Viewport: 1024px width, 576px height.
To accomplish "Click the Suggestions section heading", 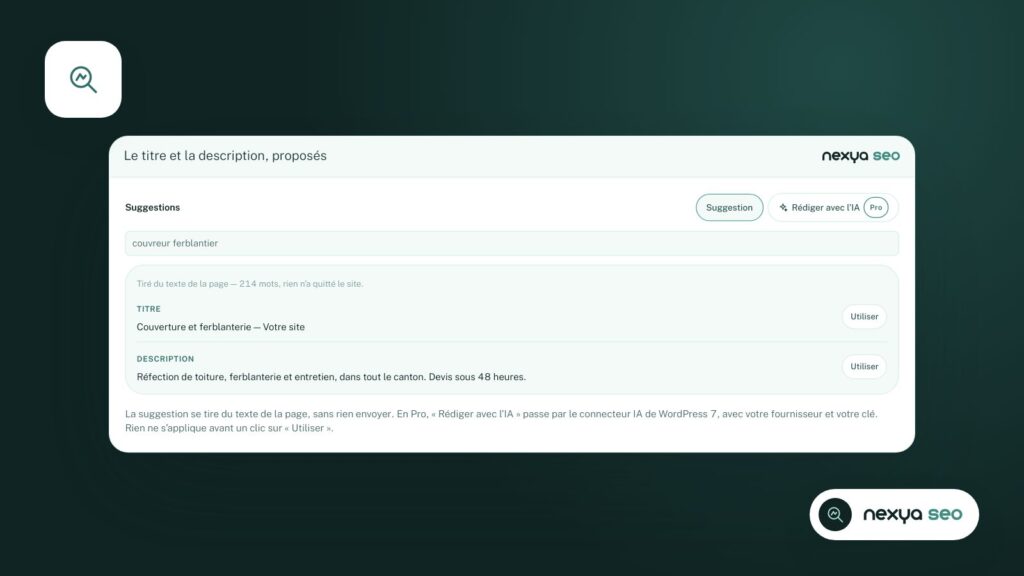I will (152, 208).
